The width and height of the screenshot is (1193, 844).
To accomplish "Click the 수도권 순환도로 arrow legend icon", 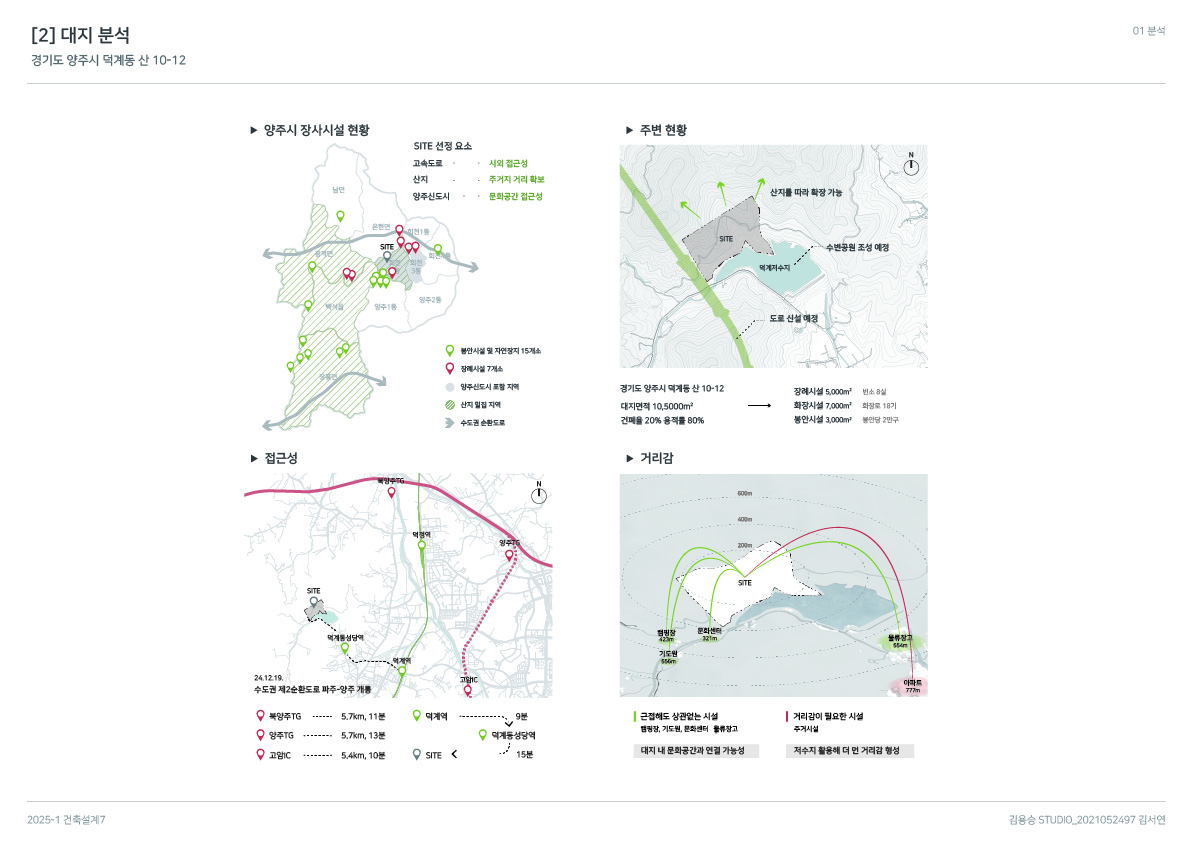I will point(450,423).
